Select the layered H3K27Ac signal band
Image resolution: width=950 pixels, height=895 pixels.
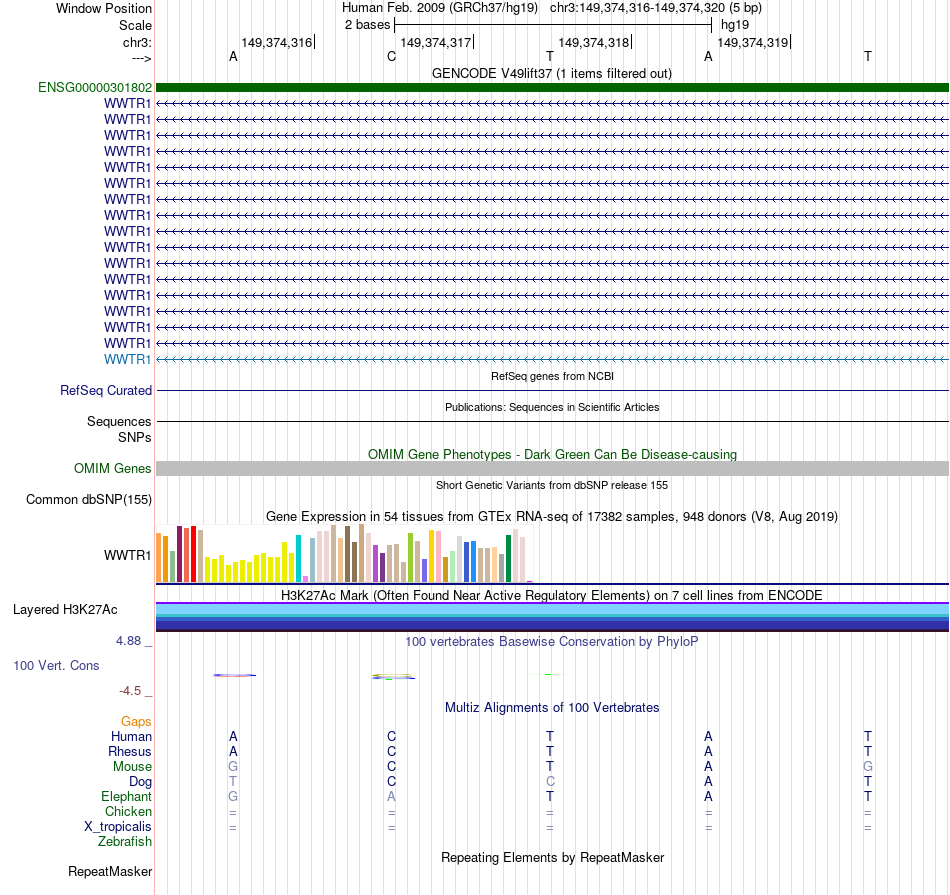point(552,617)
